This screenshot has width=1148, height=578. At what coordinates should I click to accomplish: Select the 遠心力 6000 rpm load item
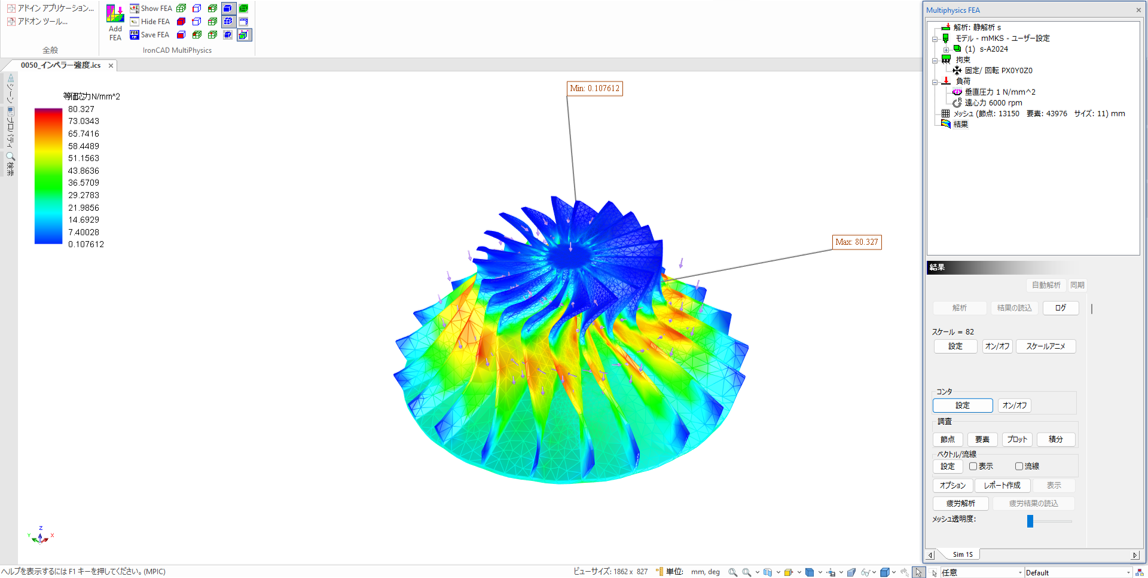[x=992, y=103]
